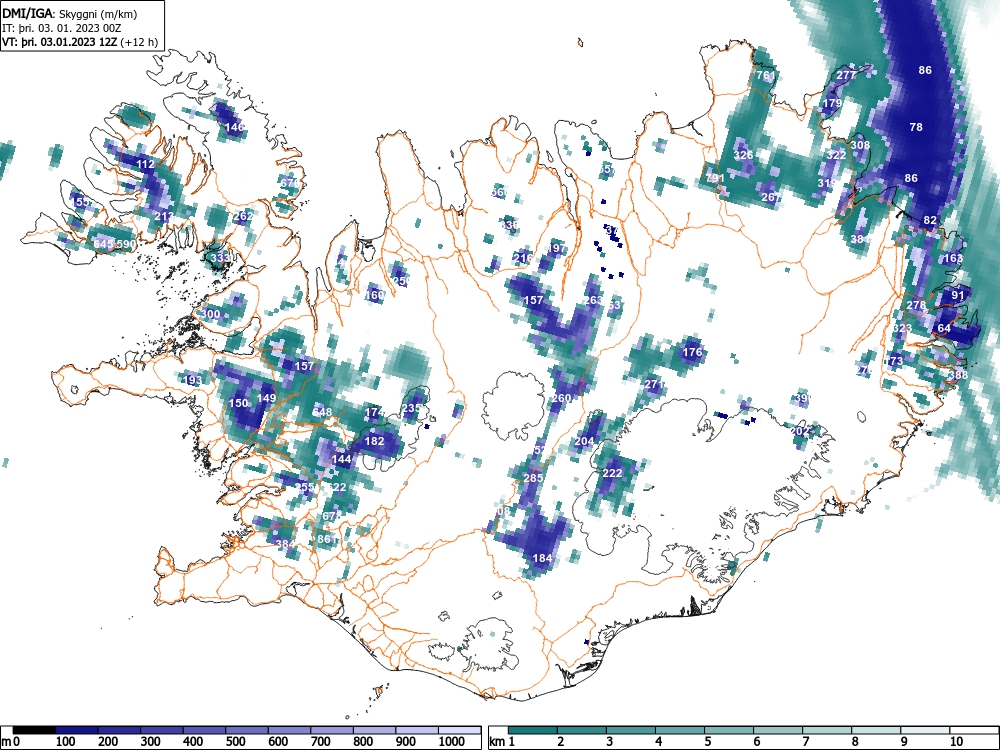Select the teal swatch between km 4 and 5
Viewport: 1000px width, 750px height.
coord(680,730)
